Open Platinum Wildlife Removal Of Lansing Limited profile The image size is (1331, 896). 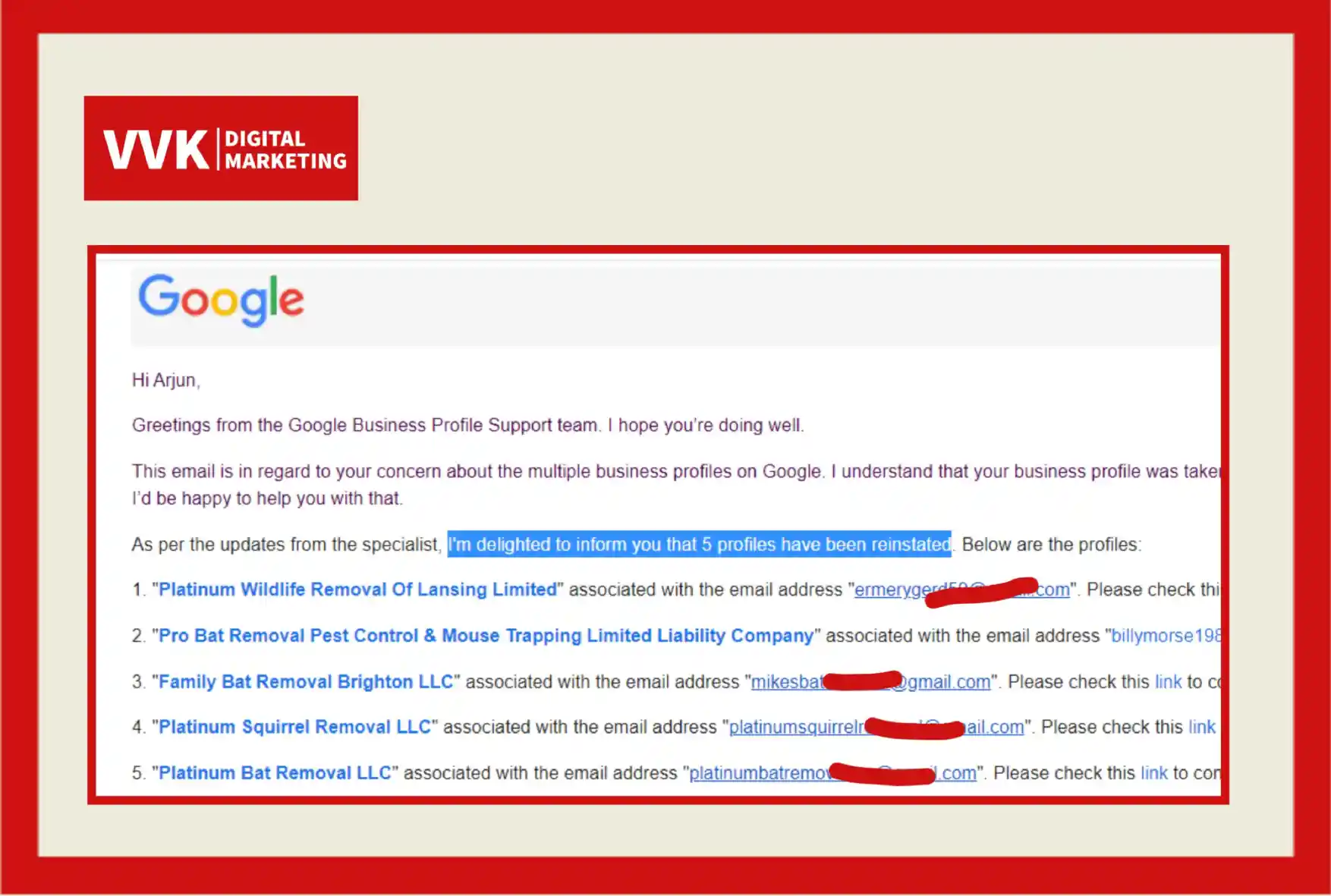[x=357, y=589]
